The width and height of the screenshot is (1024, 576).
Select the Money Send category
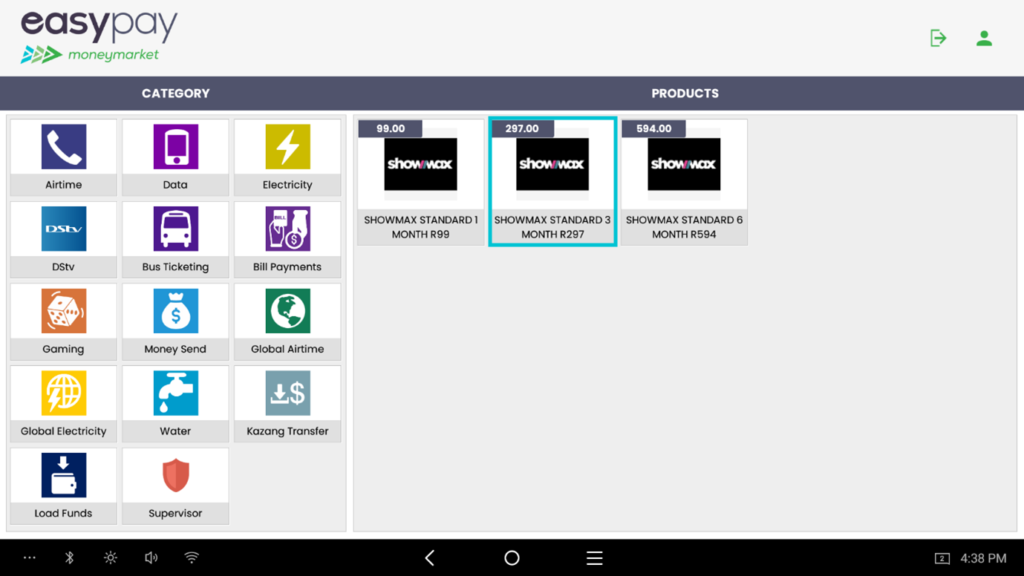pyautogui.click(x=176, y=322)
